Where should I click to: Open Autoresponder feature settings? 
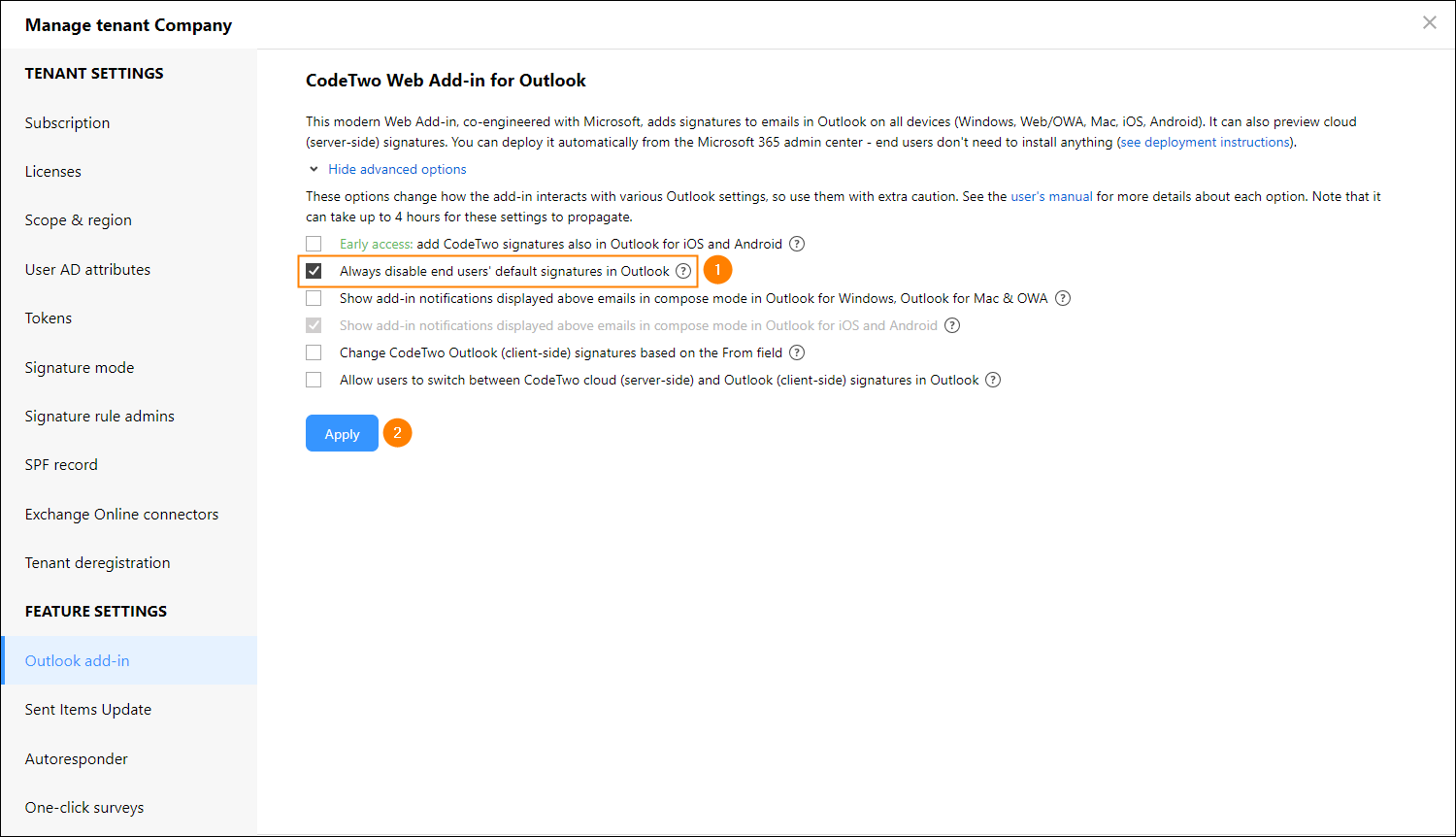click(76, 758)
